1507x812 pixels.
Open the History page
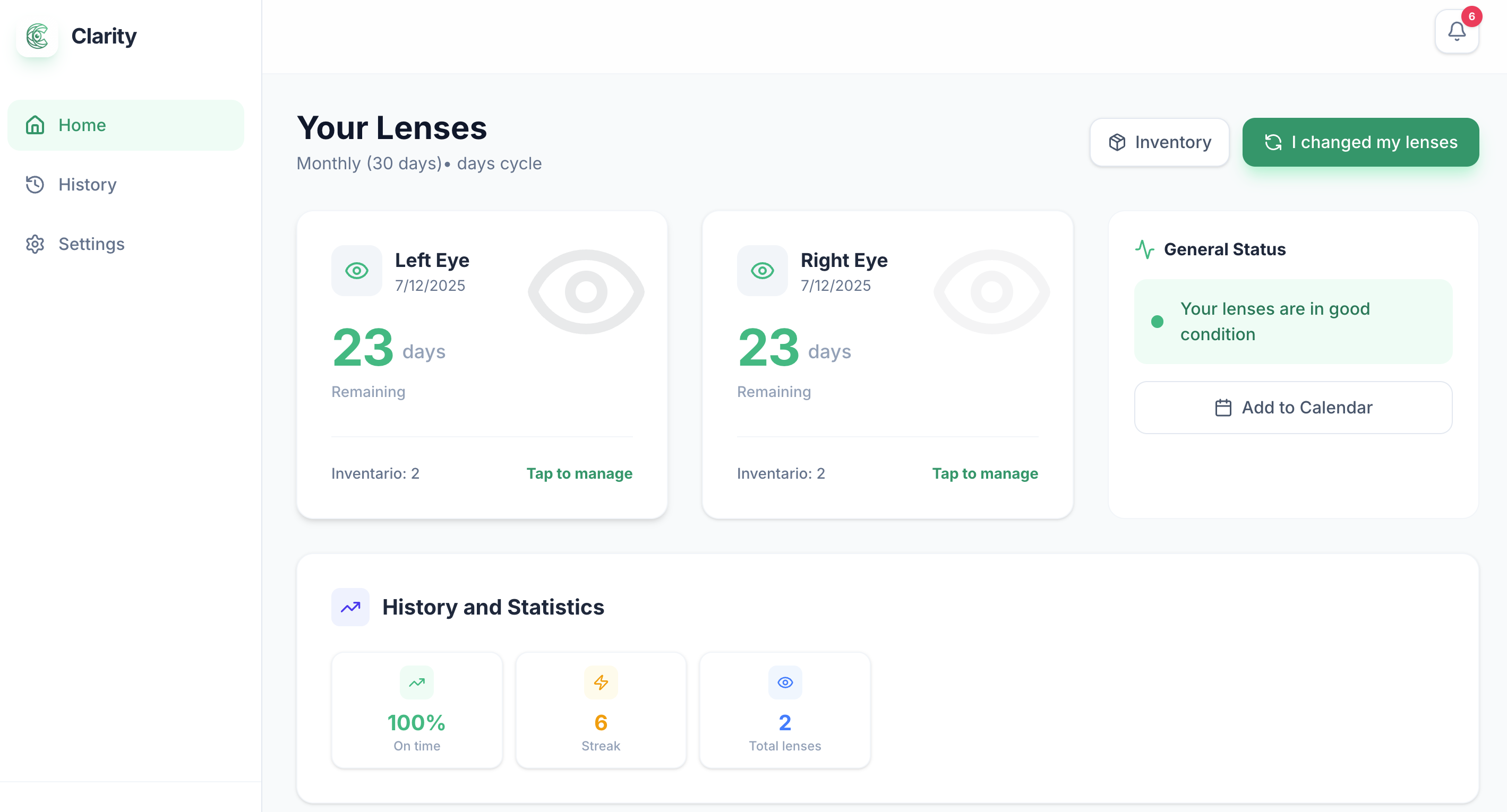[x=88, y=185]
